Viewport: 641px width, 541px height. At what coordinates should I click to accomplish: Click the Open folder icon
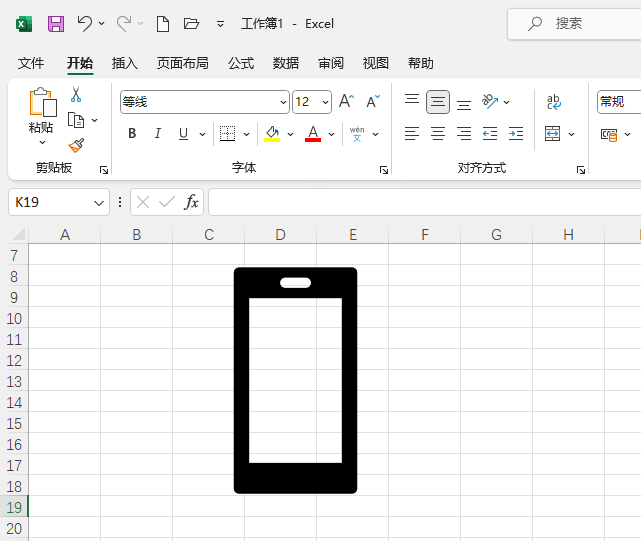[x=191, y=23]
